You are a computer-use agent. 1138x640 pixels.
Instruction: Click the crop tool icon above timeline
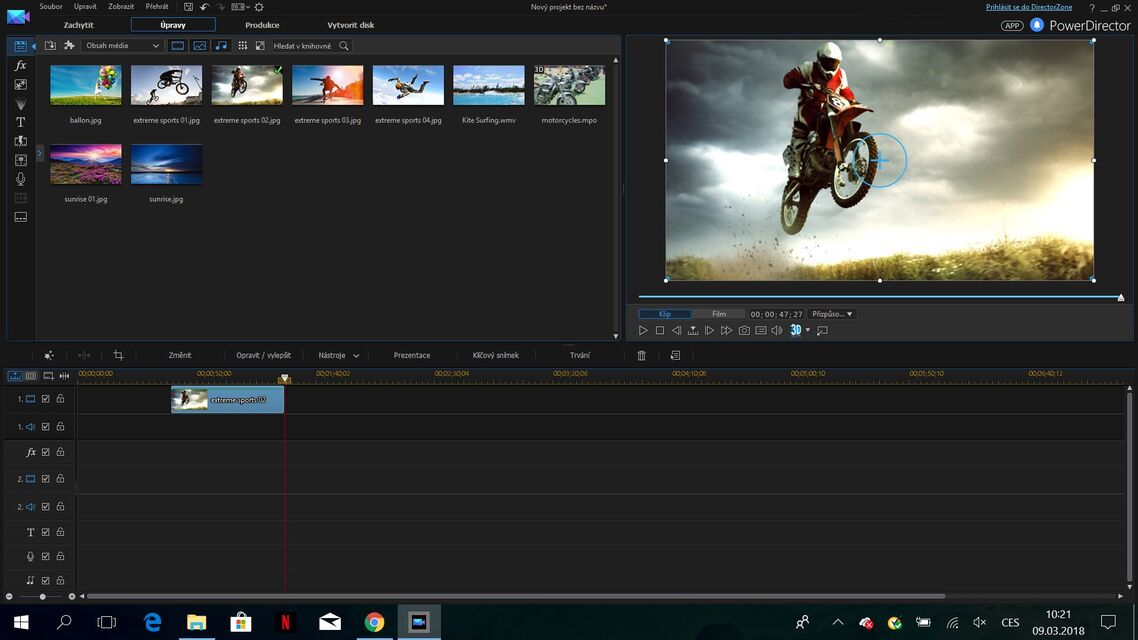click(118, 355)
